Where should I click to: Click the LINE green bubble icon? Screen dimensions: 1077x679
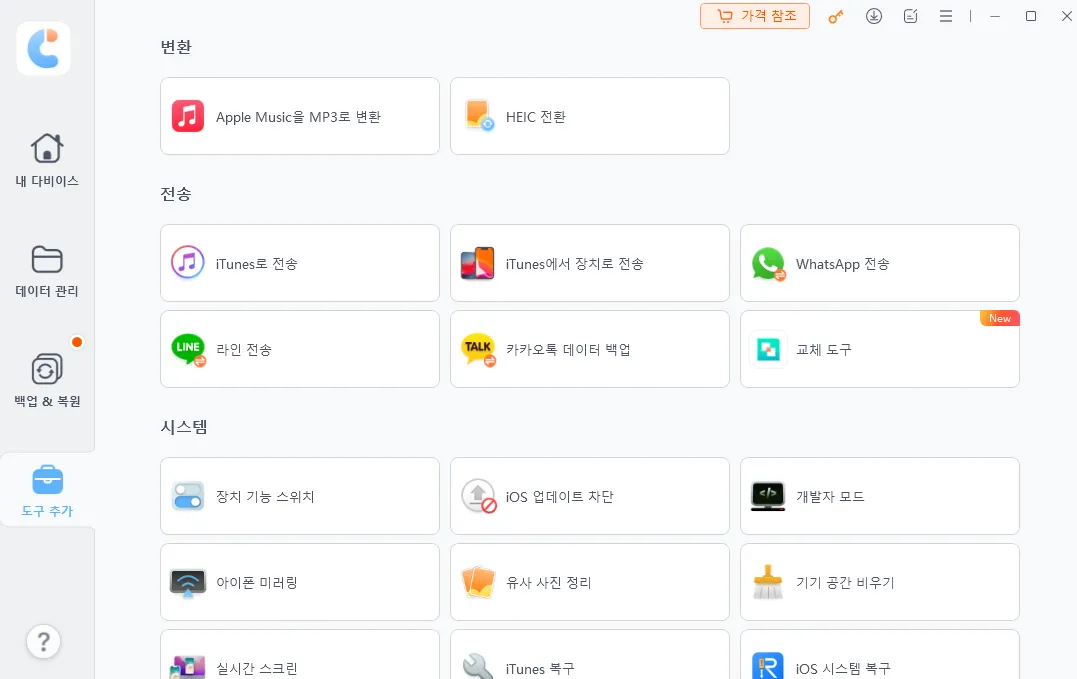pos(188,349)
